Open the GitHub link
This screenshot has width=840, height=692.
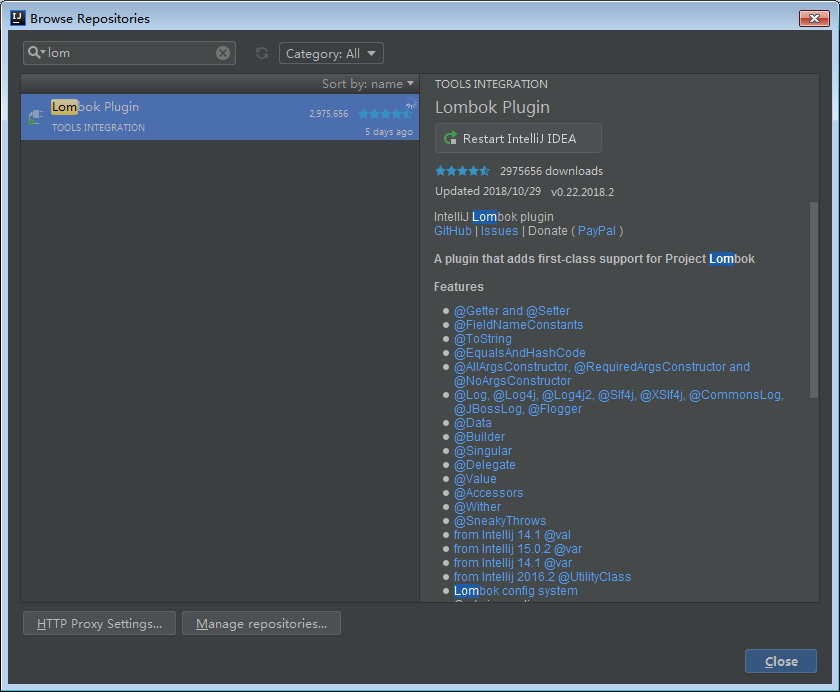coord(453,231)
